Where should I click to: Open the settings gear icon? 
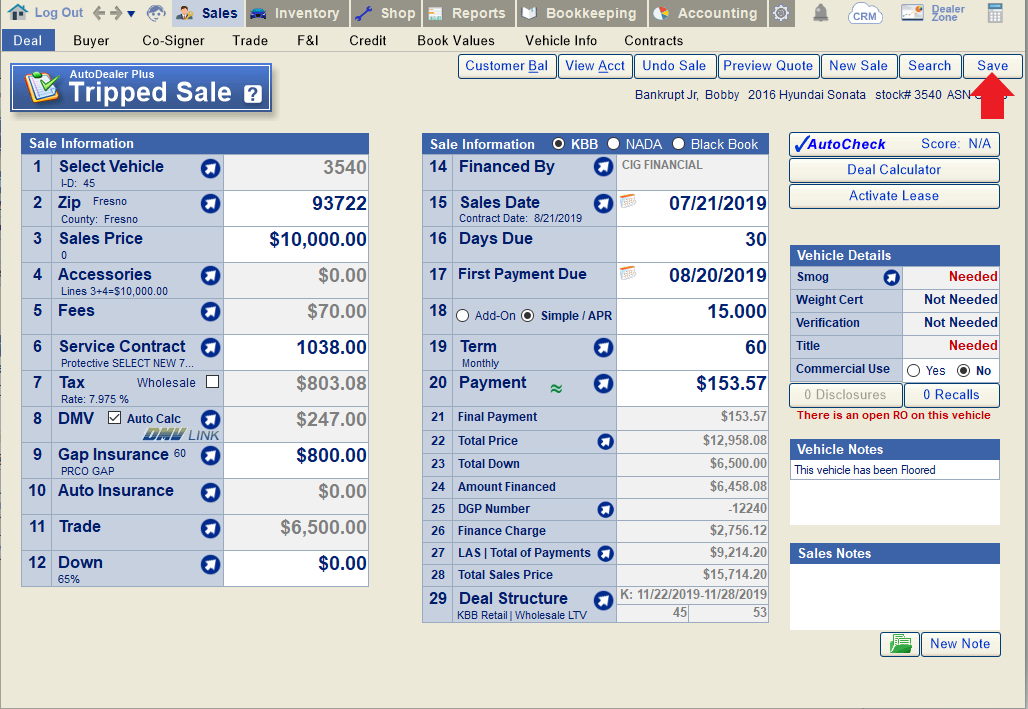click(781, 13)
